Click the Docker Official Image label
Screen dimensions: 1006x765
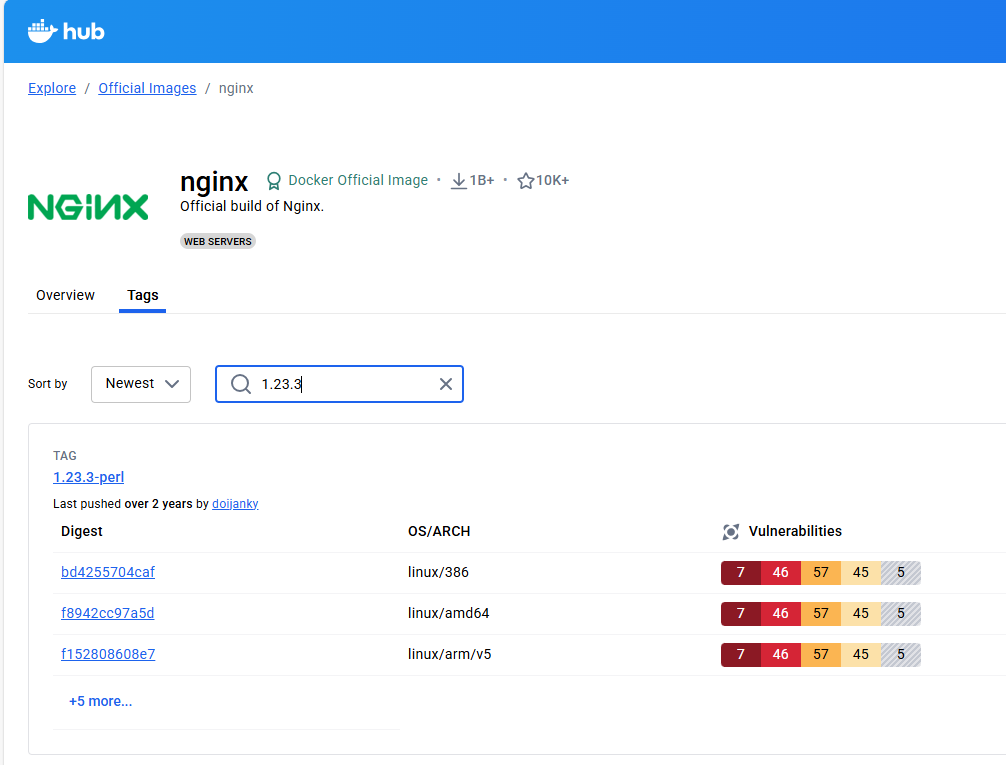358,180
